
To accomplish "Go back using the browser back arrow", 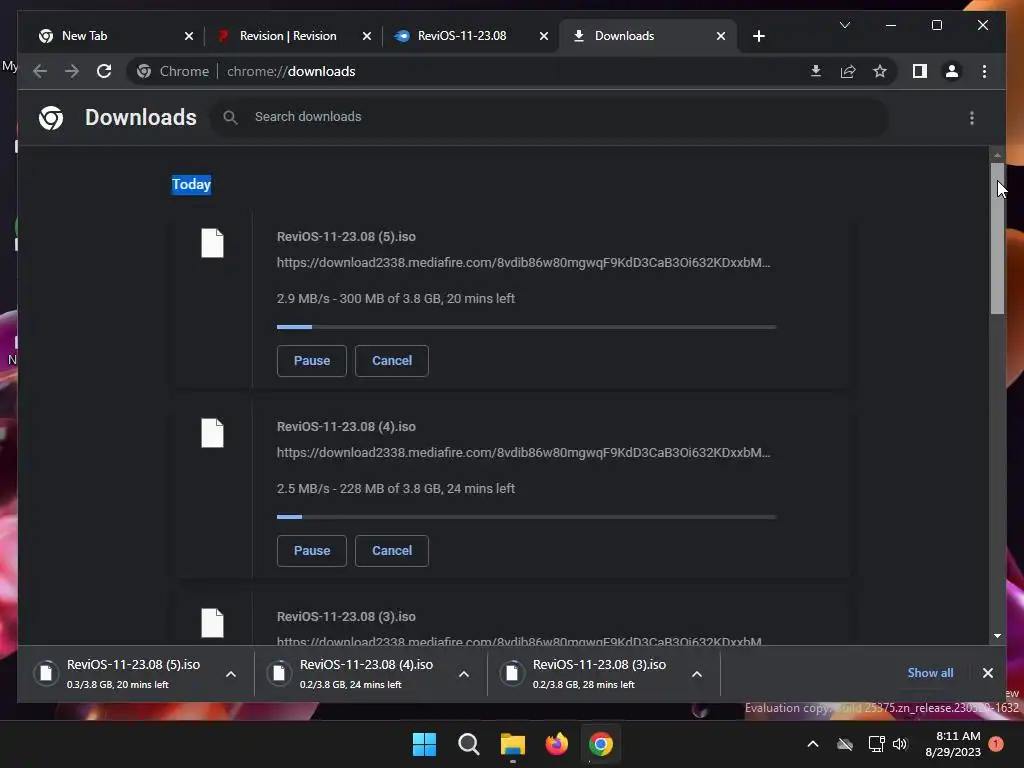I will coord(40,71).
